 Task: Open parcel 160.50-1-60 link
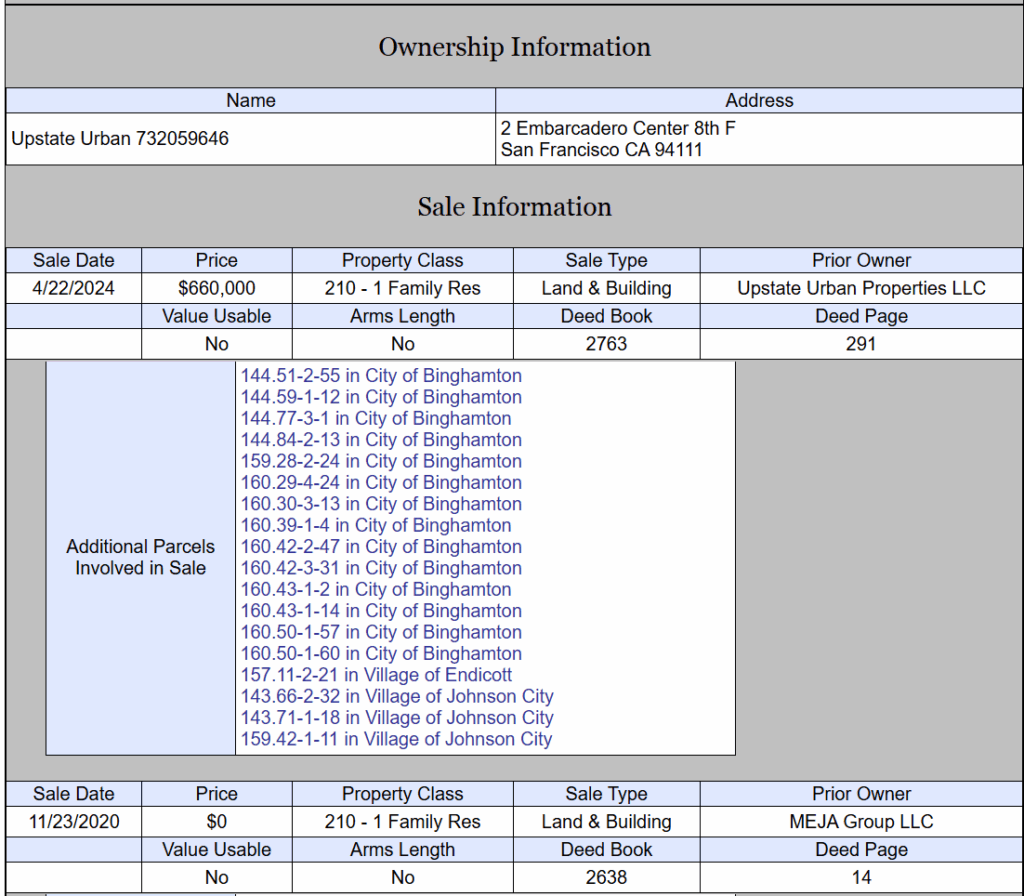(381, 654)
